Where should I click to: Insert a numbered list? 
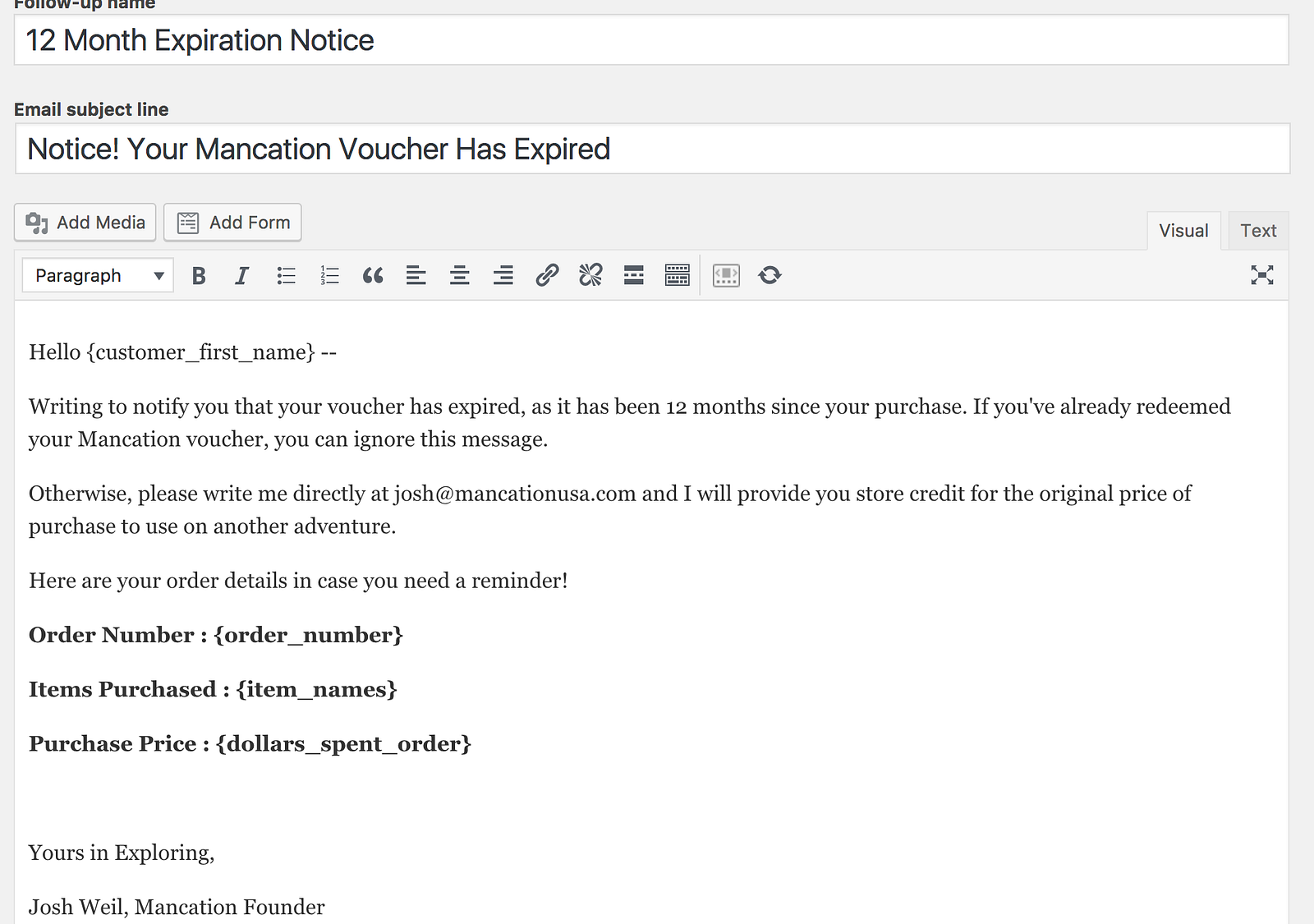coord(329,276)
